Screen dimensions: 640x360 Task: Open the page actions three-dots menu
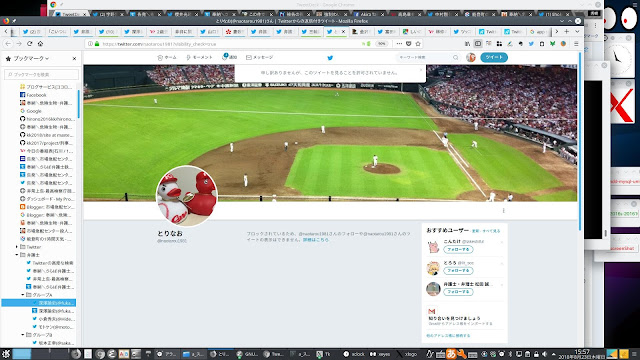[x=399, y=44]
